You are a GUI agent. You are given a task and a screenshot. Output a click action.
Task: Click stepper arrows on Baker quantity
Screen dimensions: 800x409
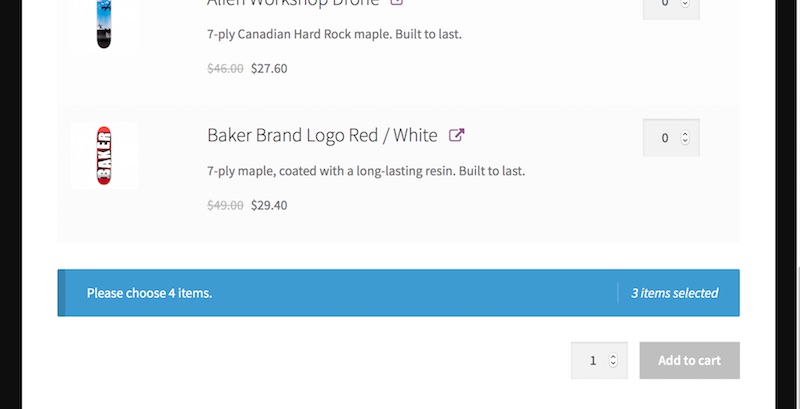tap(685, 138)
